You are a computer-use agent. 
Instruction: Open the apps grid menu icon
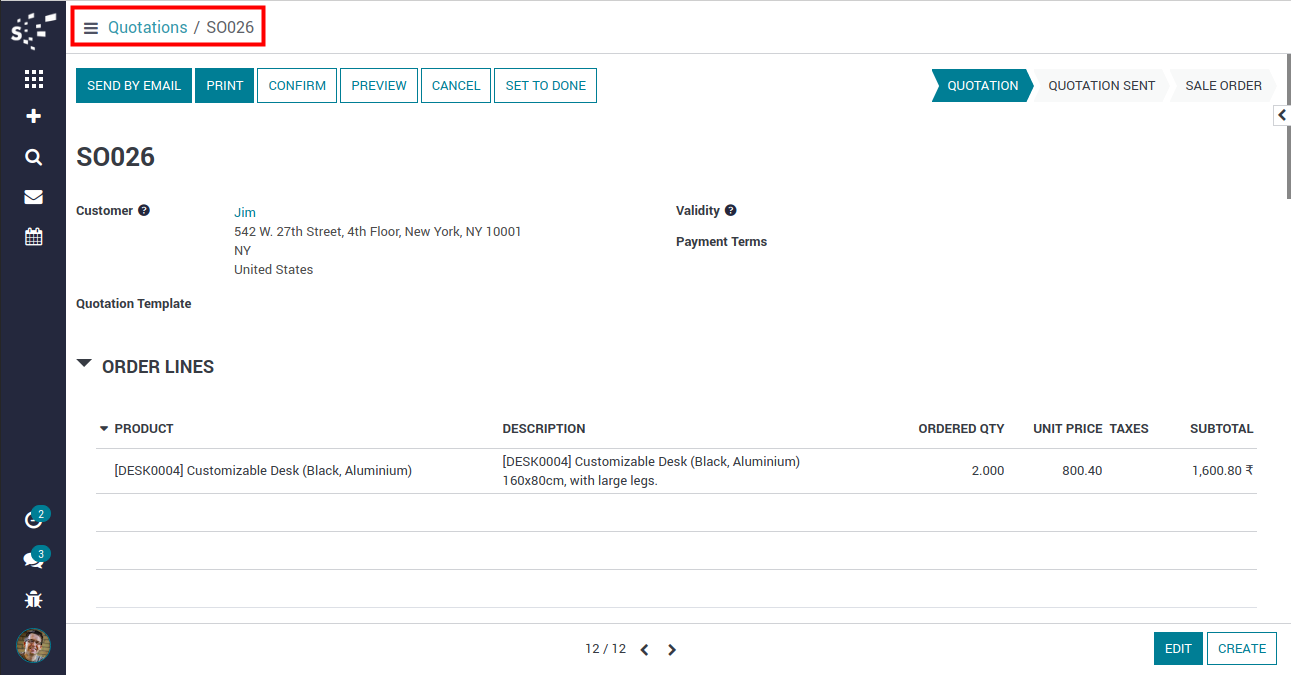point(33,79)
